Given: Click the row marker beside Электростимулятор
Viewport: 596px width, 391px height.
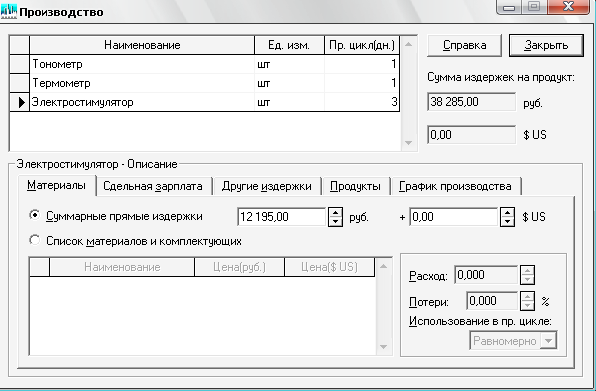Looking at the screenshot, I should pyautogui.click(x=20, y=102).
